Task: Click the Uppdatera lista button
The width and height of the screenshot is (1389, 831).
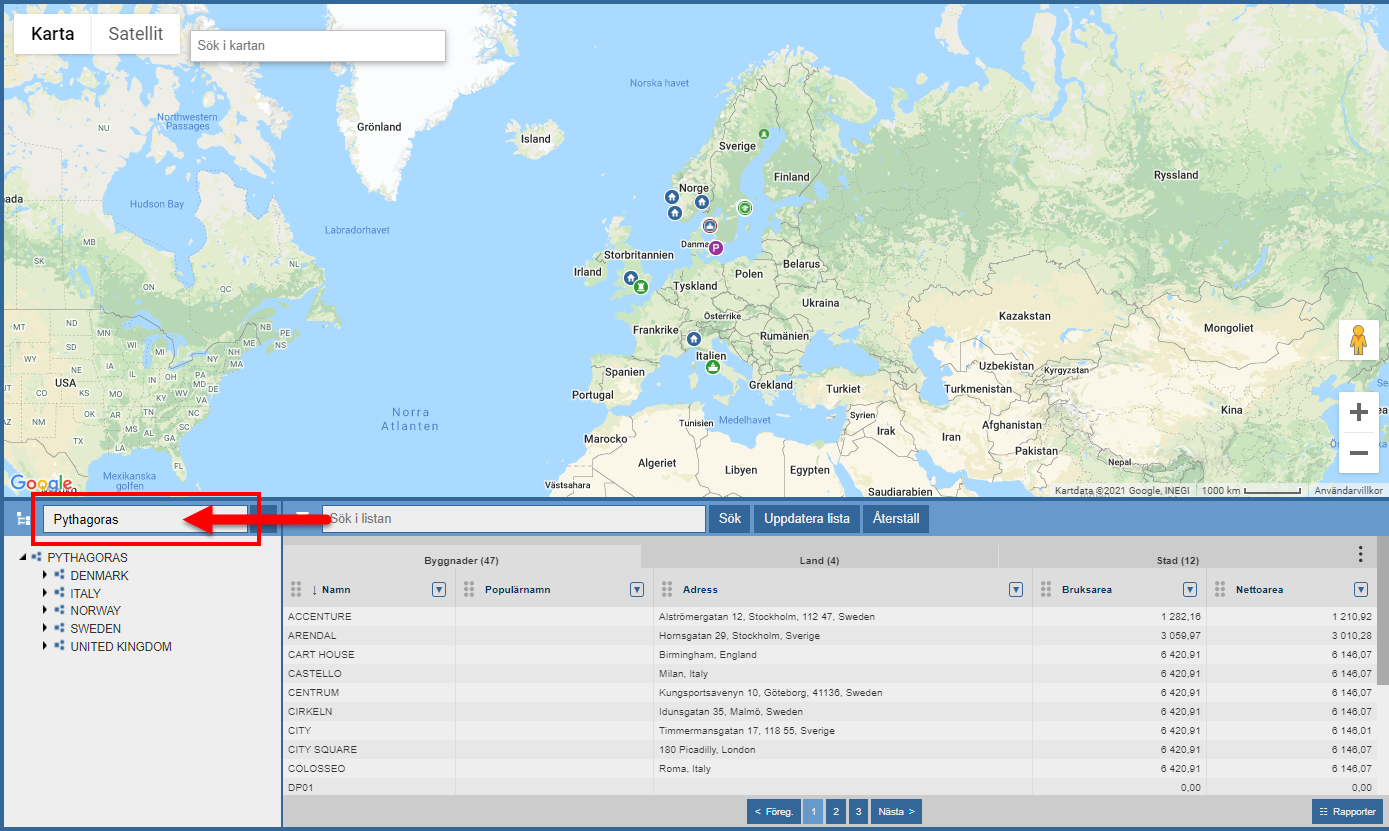Action: [x=806, y=519]
